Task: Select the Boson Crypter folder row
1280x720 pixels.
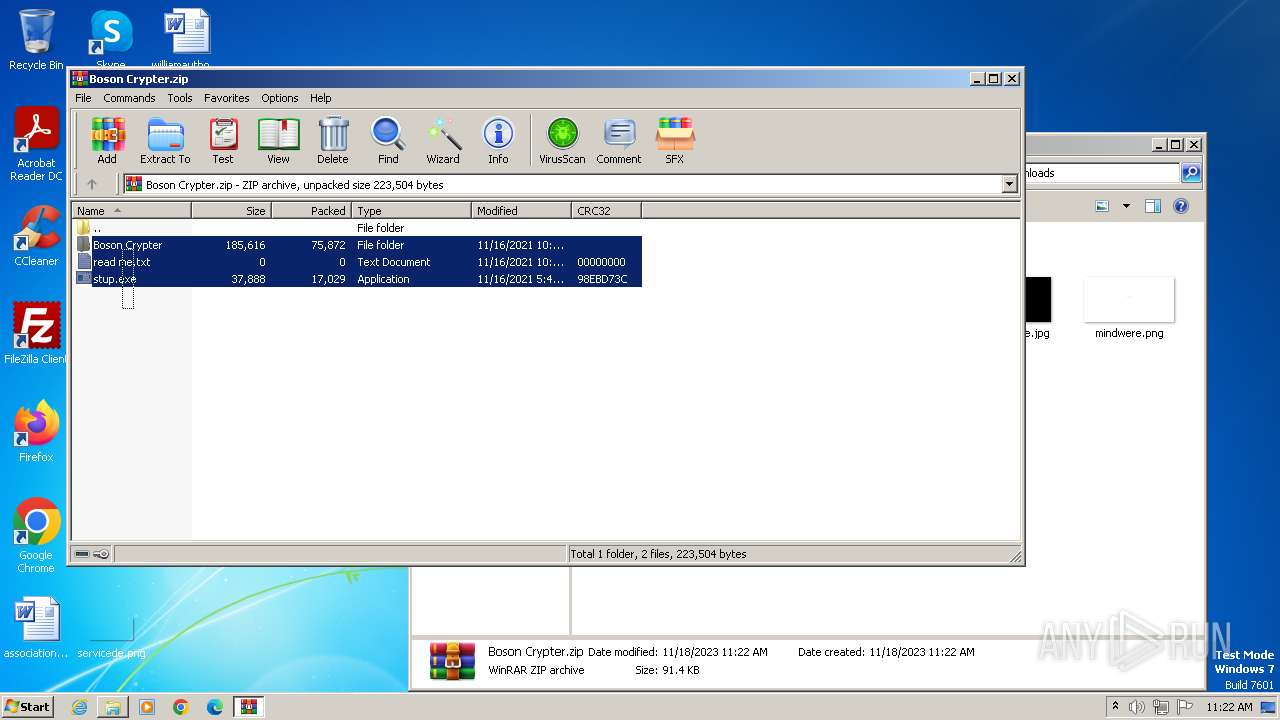Action: point(358,245)
